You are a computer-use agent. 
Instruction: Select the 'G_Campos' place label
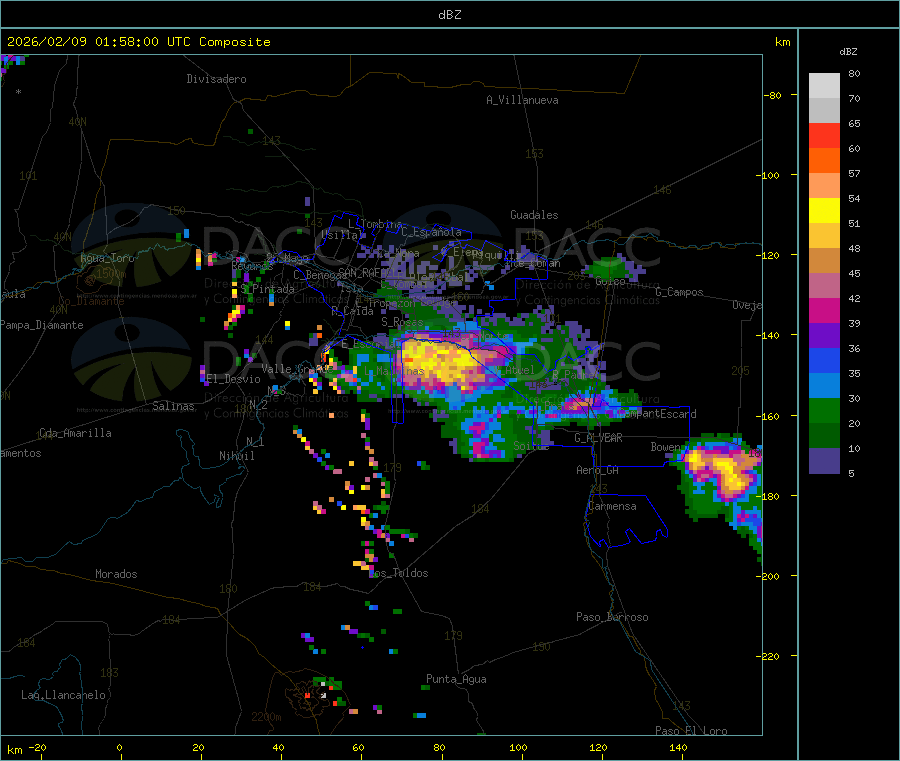point(680,292)
